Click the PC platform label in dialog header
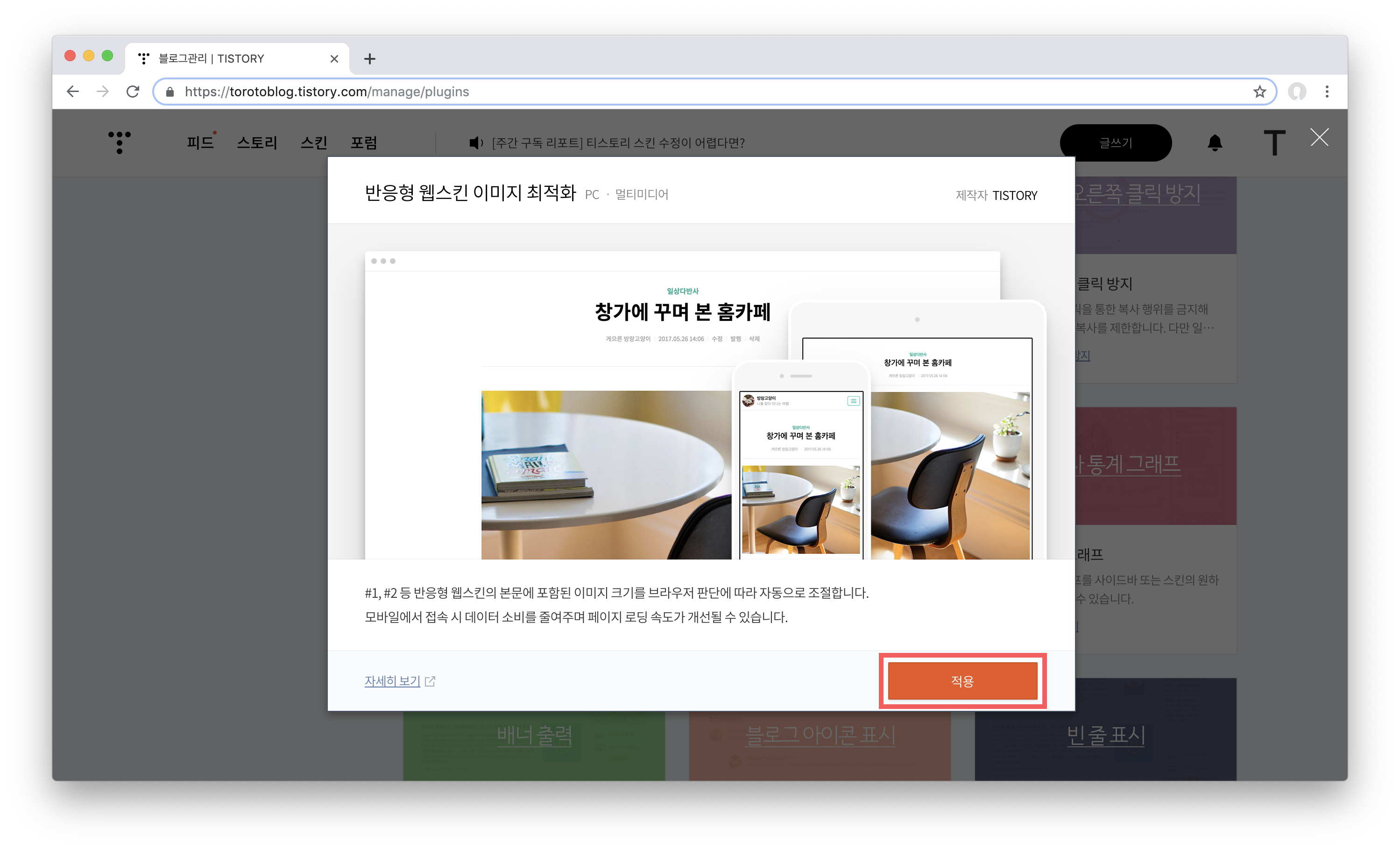1400x850 pixels. pyautogui.click(x=592, y=195)
